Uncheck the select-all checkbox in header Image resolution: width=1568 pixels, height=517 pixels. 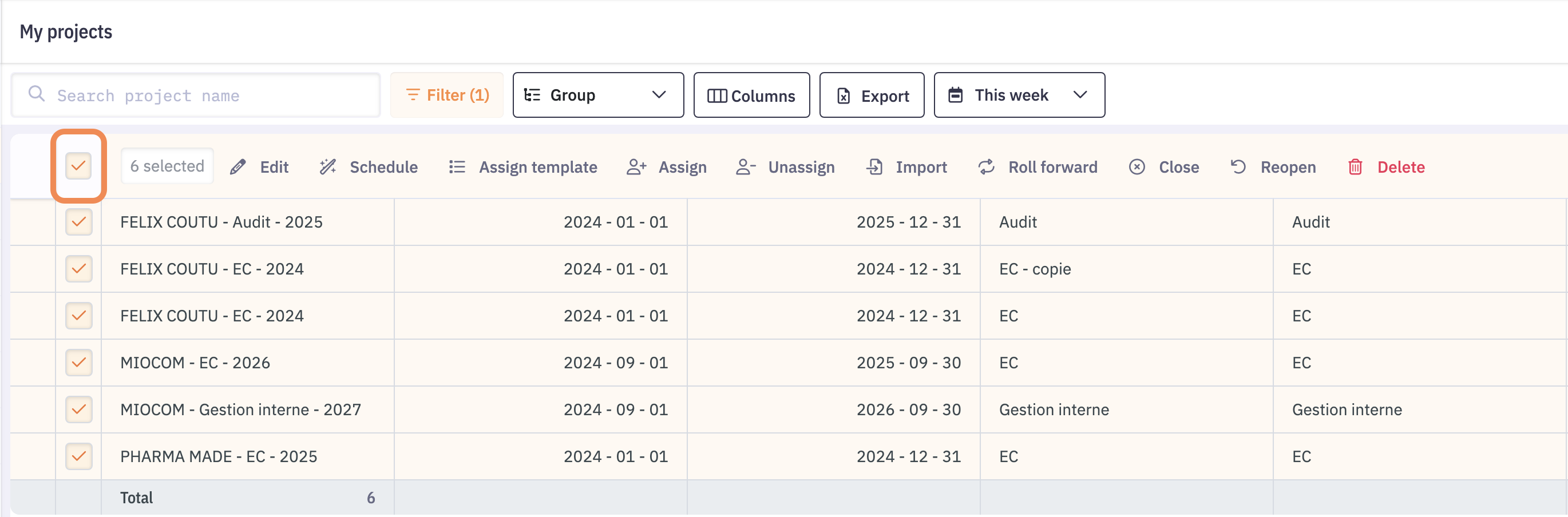click(78, 165)
